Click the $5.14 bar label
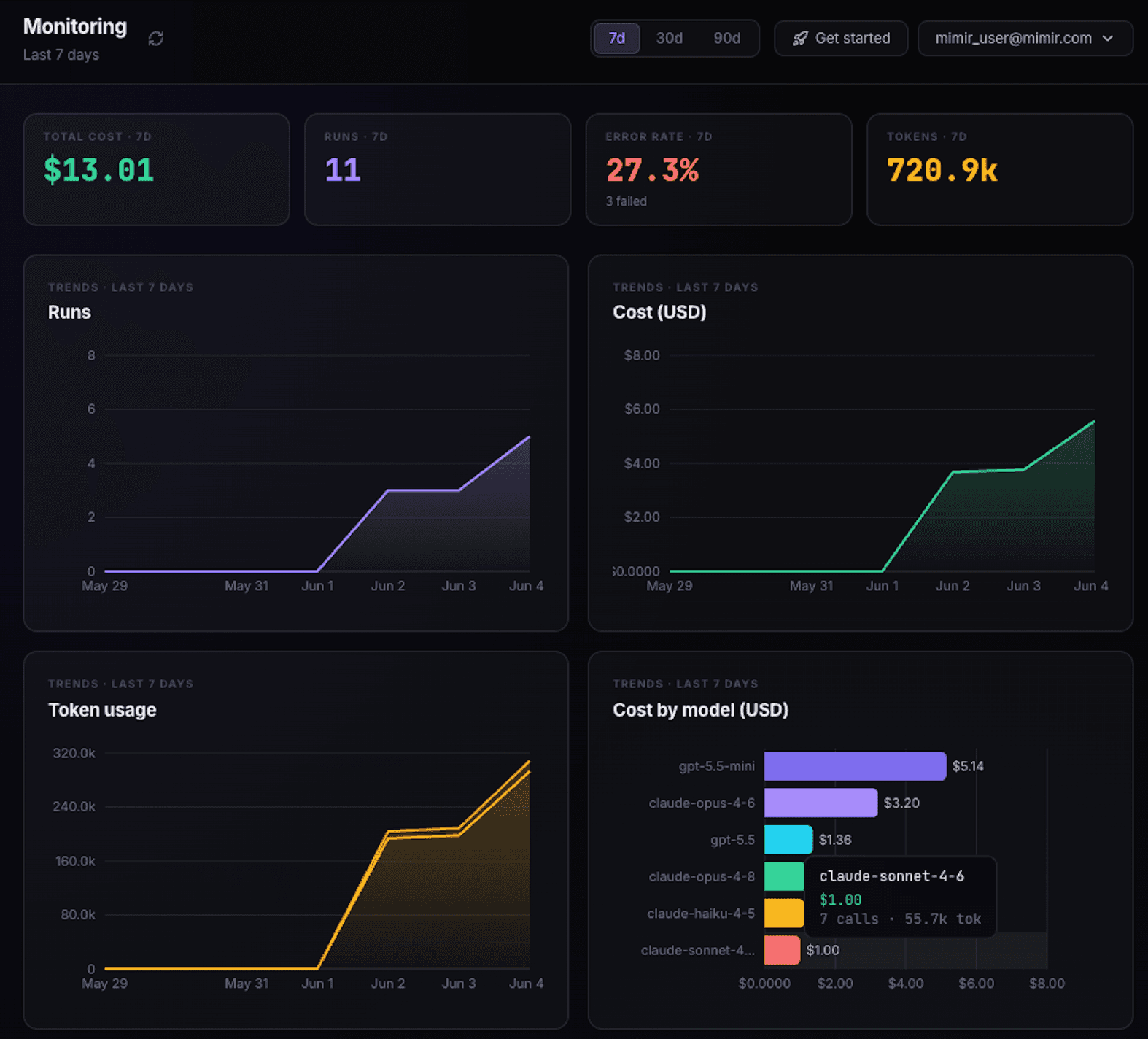The width and height of the screenshot is (1148, 1039). pyautogui.click(x=968, y=766)
